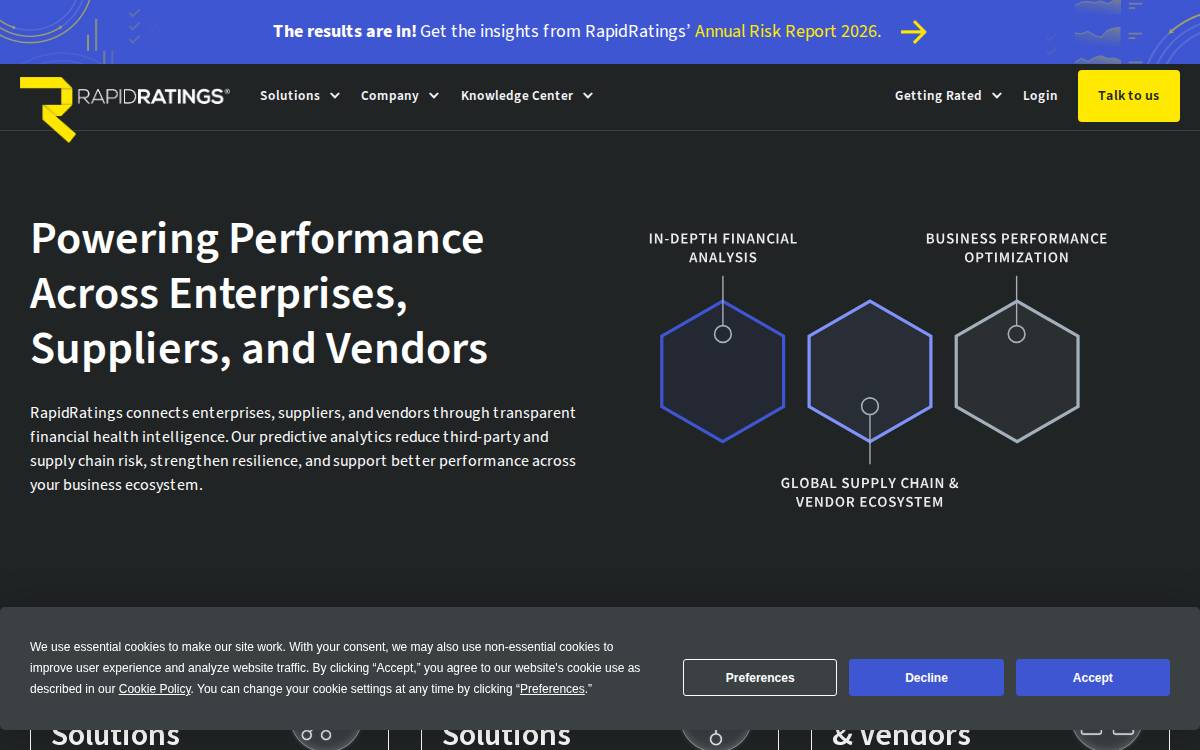
Task: Expand the Solutions chevron arrow
Action: pos(335,96)
